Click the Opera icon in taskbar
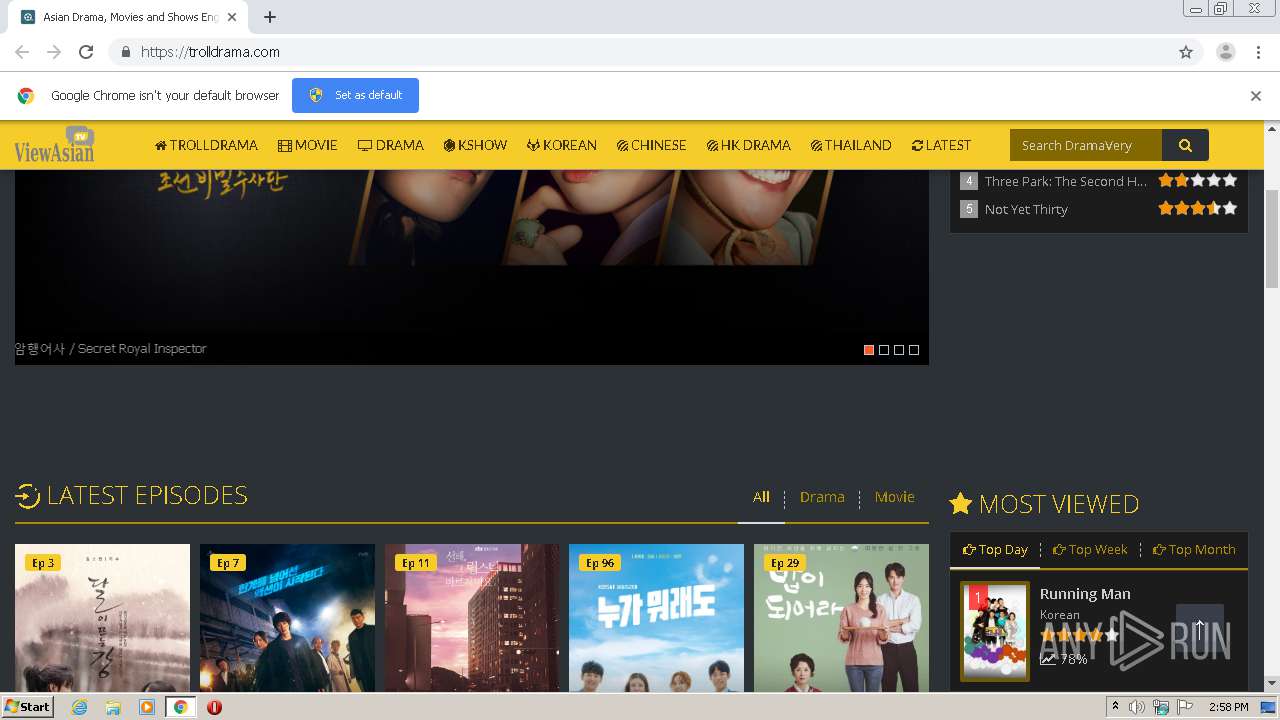This screenshot has width=1280, height=720. 214,707
